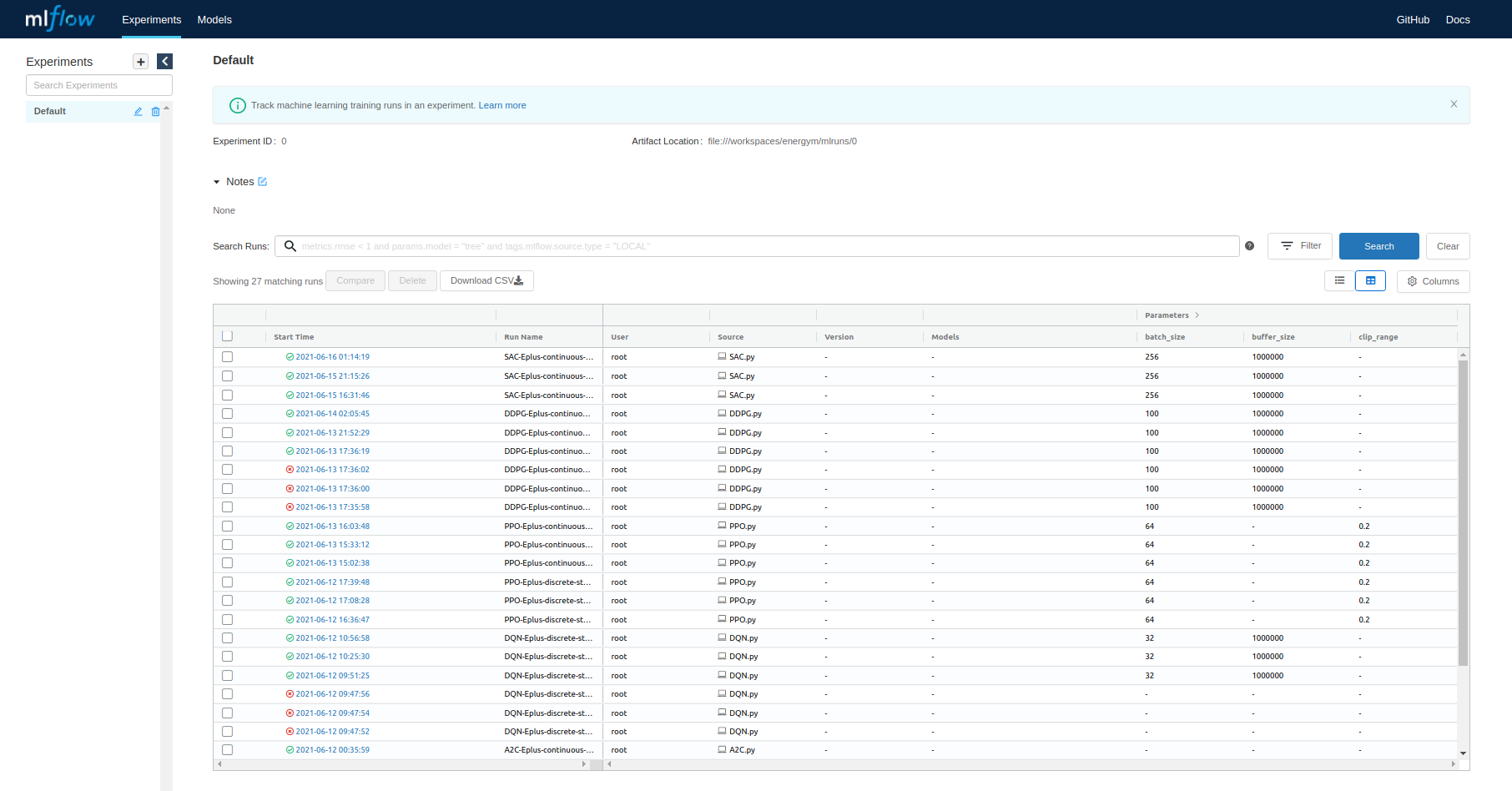
Task: Switch to compact list view
Action: pos(1339,281)
